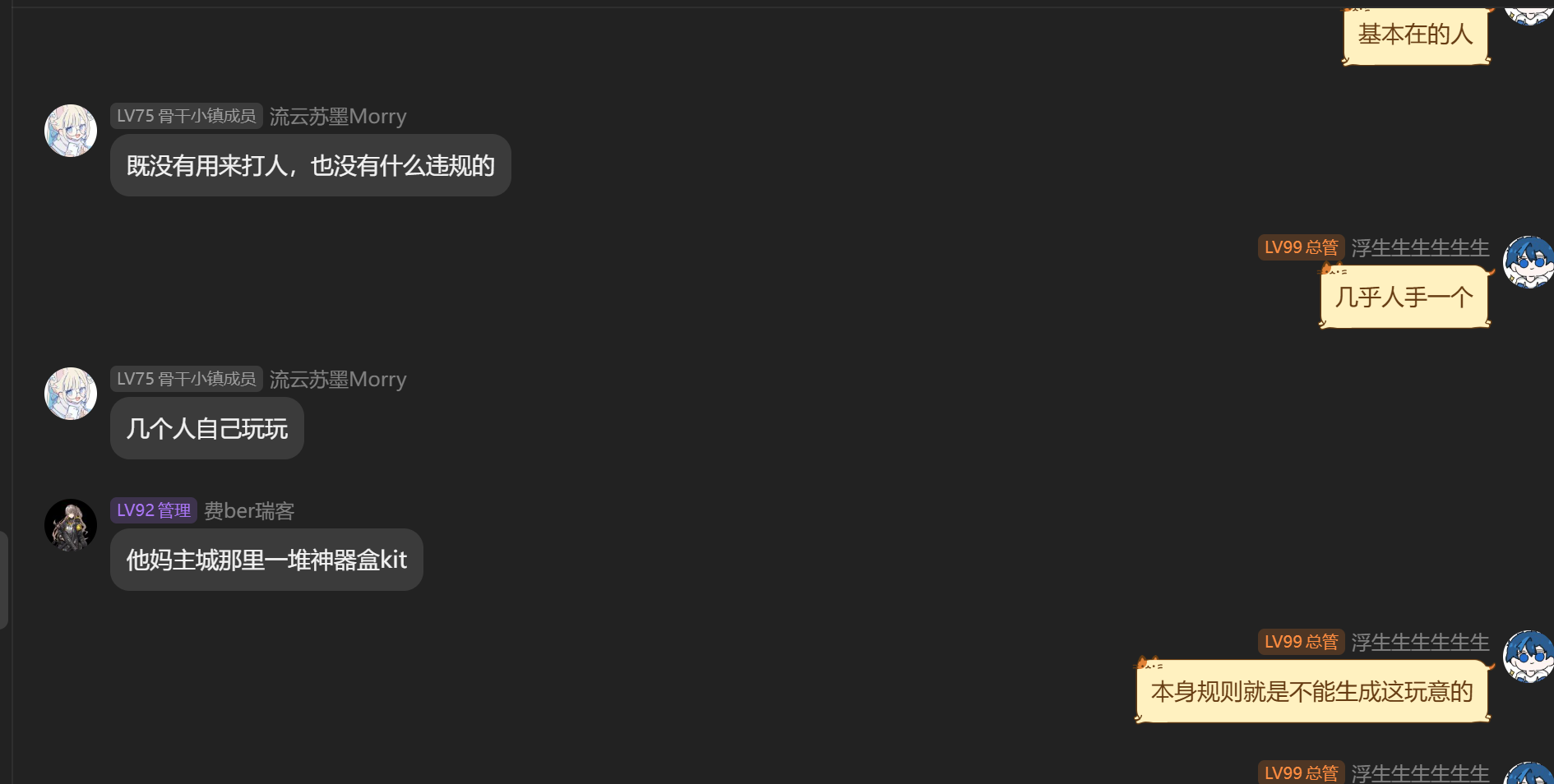This screenshot has width=1554, height=784.
Task: Click the LV92 管理 purple badge
Action: (x=154, y=510)
